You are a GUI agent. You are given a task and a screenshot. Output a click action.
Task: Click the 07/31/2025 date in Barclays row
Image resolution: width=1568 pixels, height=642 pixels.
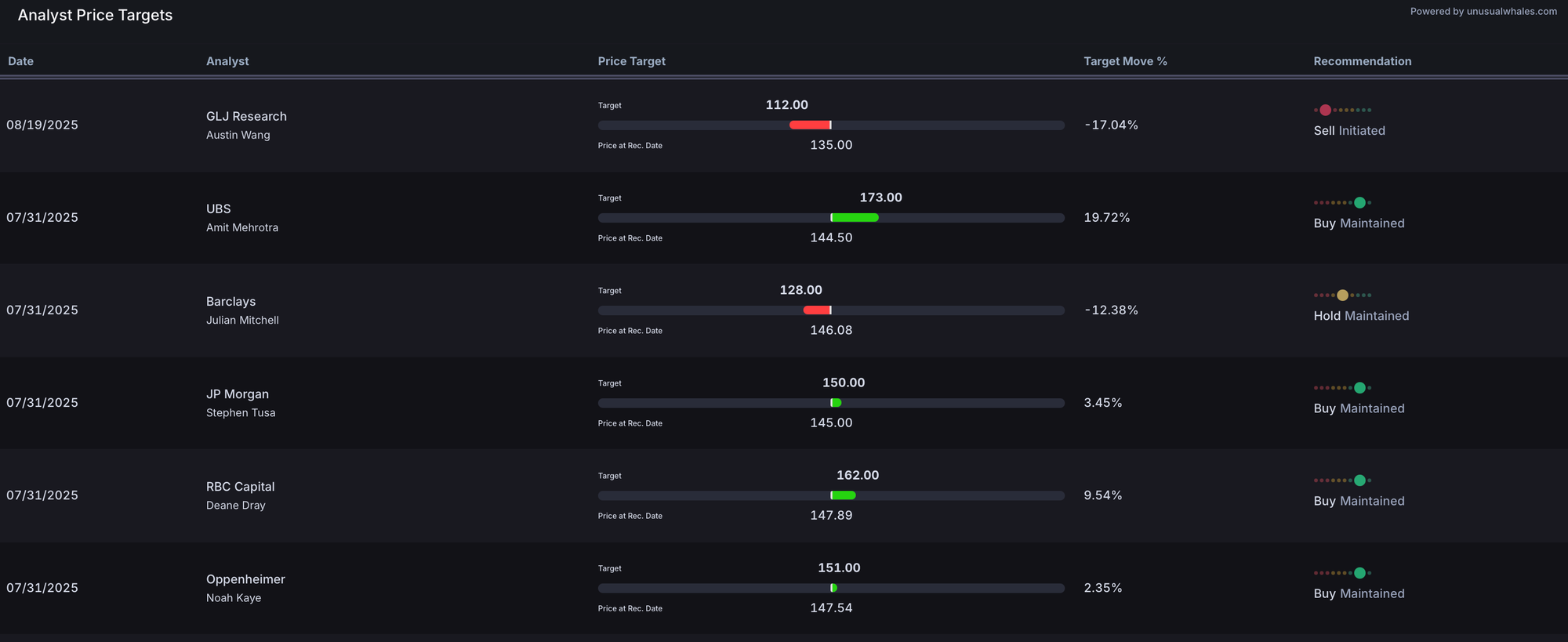click(42, 310)
